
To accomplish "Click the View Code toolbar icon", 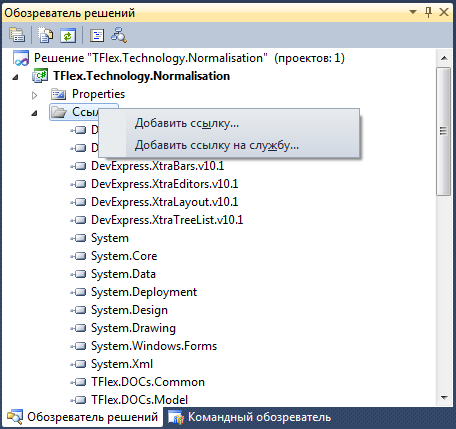I will pos(97,35).
